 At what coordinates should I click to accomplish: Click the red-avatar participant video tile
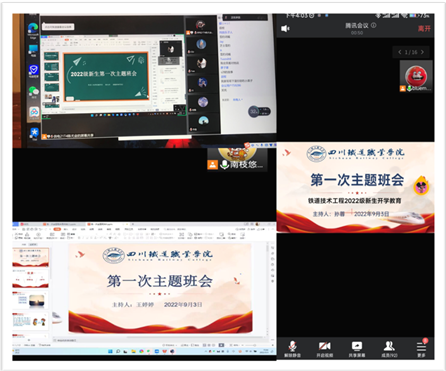[416, 76]
